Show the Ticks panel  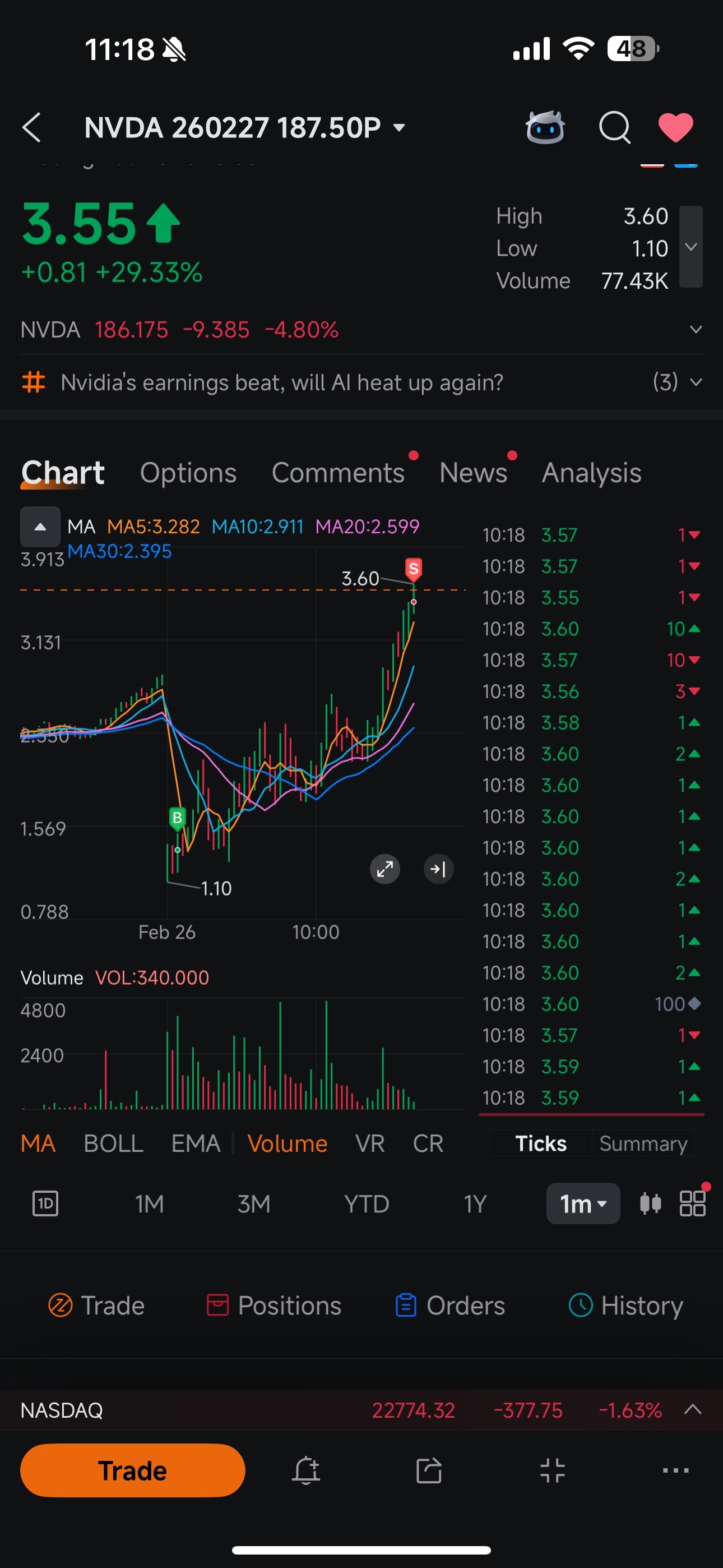click(x=540, y=1143)
